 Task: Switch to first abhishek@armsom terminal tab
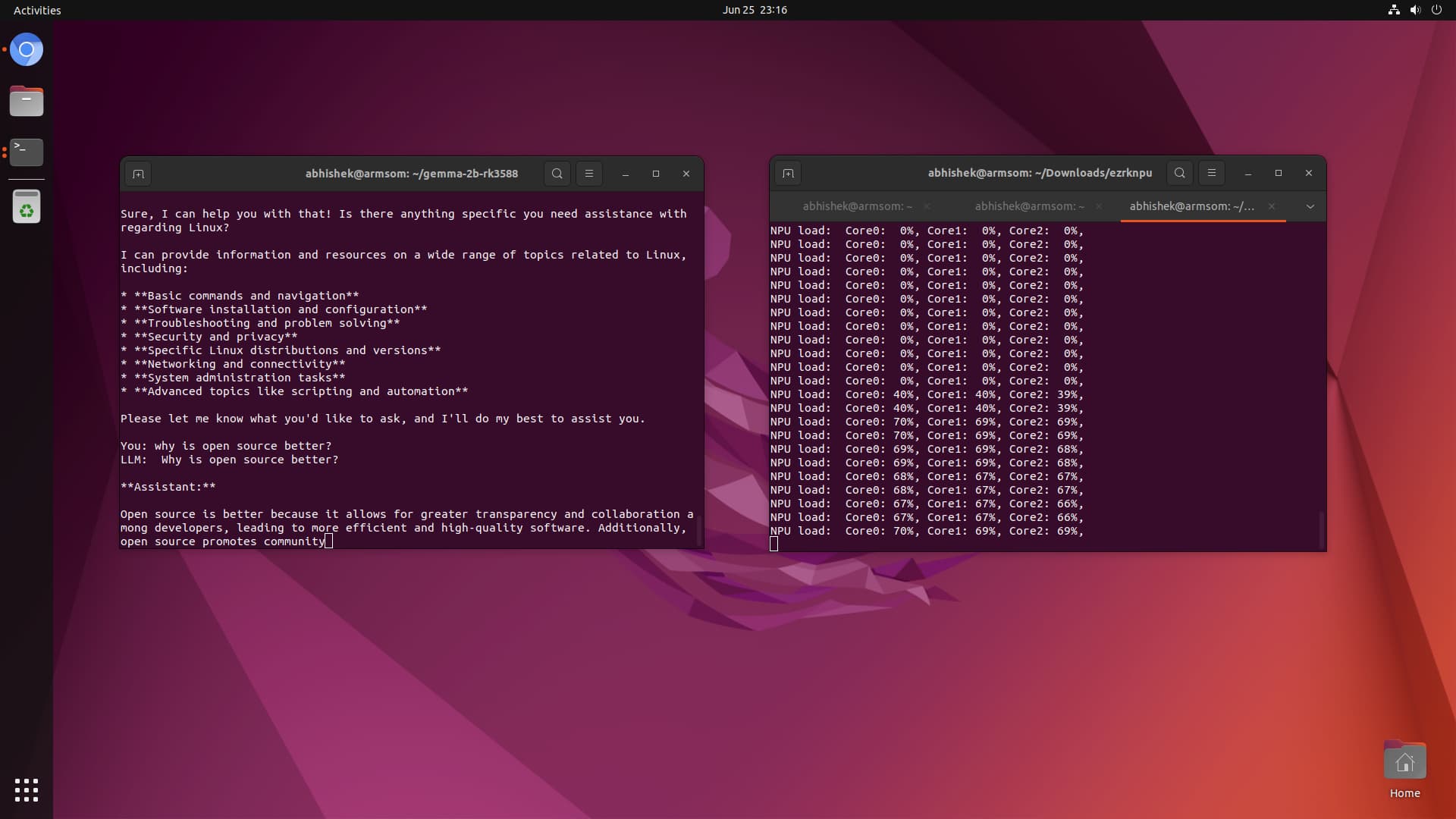point(857,206)
